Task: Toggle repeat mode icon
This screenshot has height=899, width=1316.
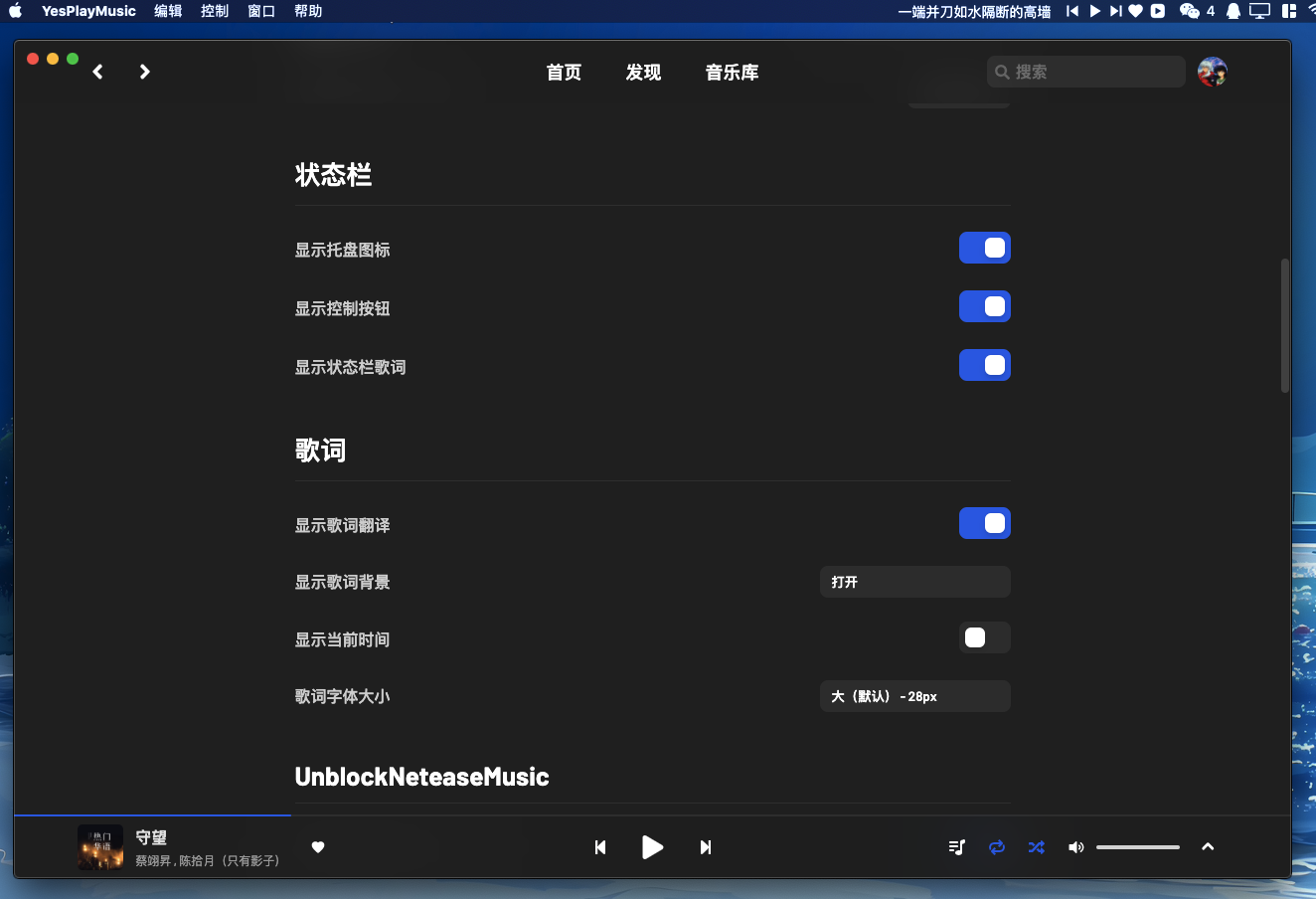Action: click(x=997, y=847)
